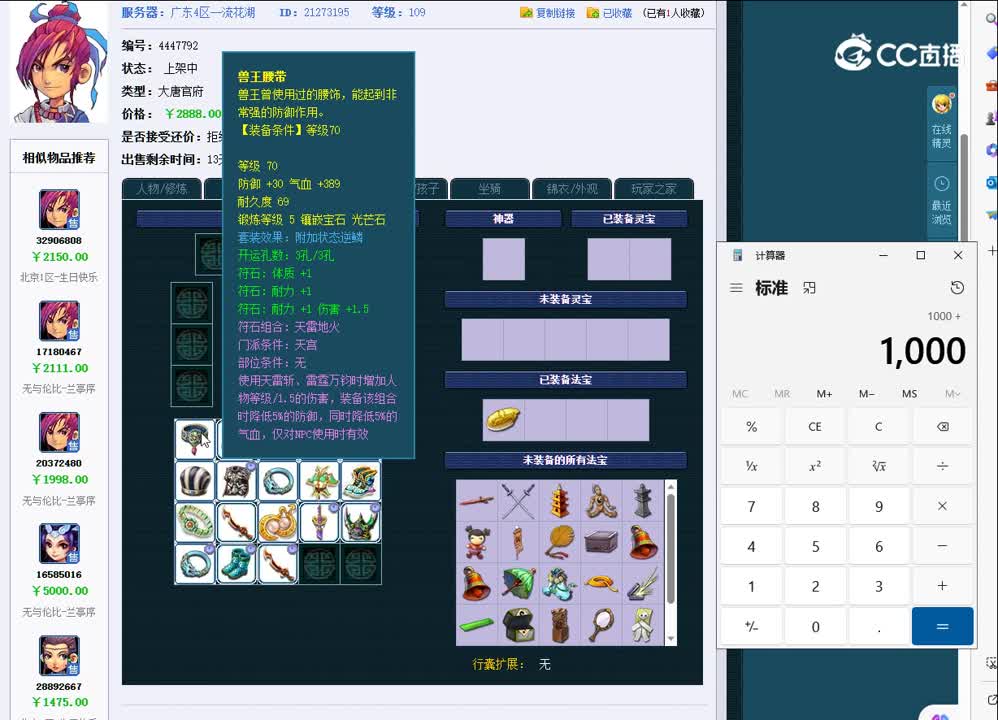The image size is (998, 720).
Task: Select the stone lantern magic treasure
Action: pos(642,501)
